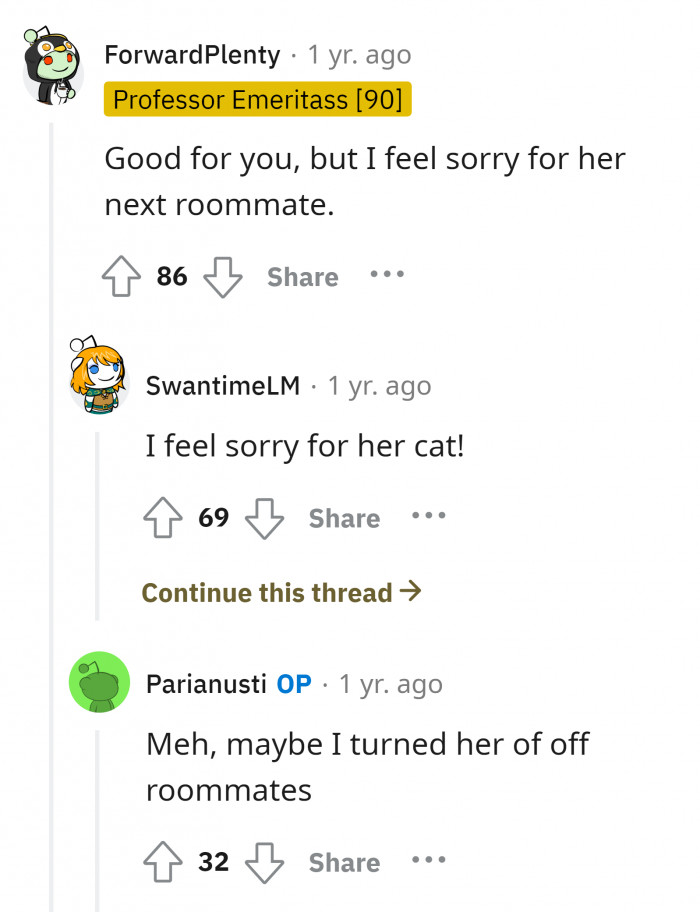Upvote Parianusti's reply

163,861
